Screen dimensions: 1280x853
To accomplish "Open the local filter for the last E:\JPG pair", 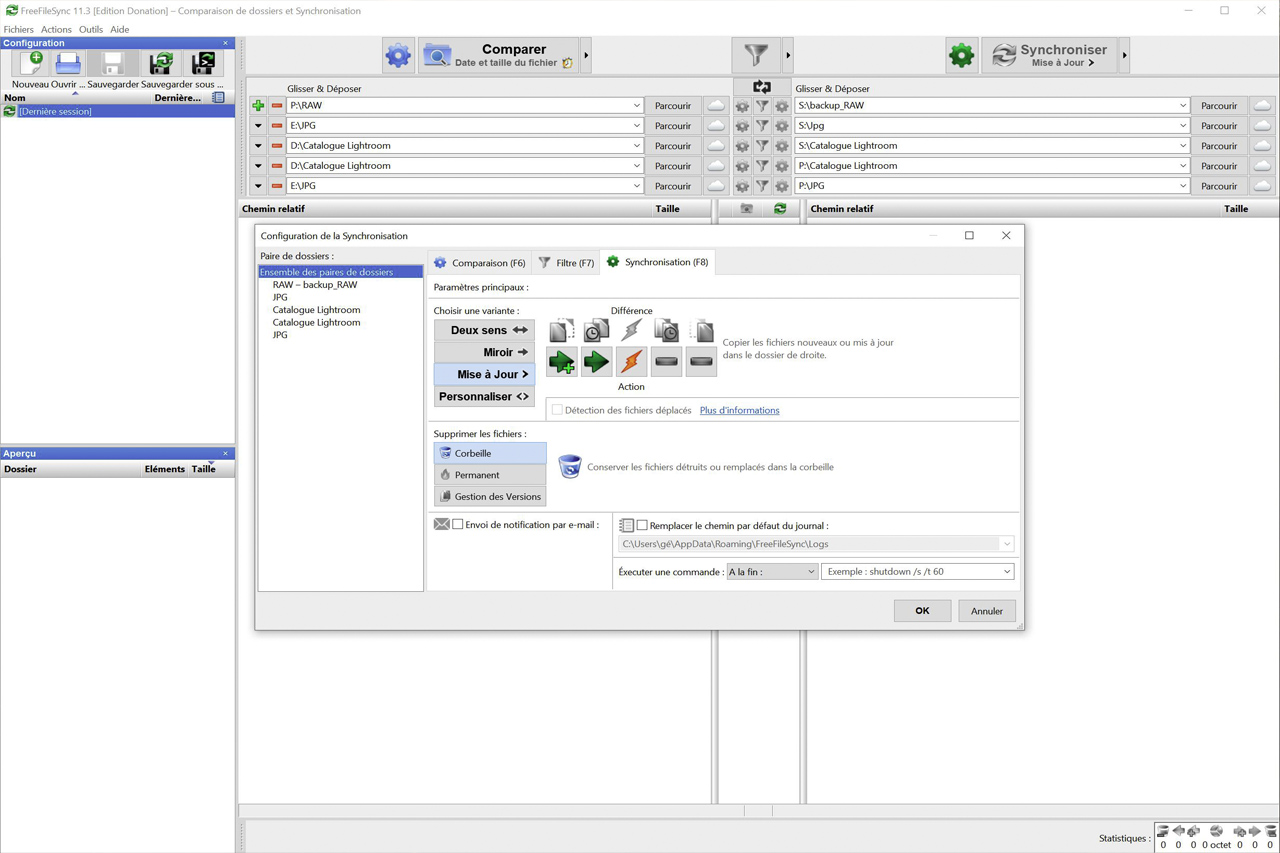I will 762,186.
